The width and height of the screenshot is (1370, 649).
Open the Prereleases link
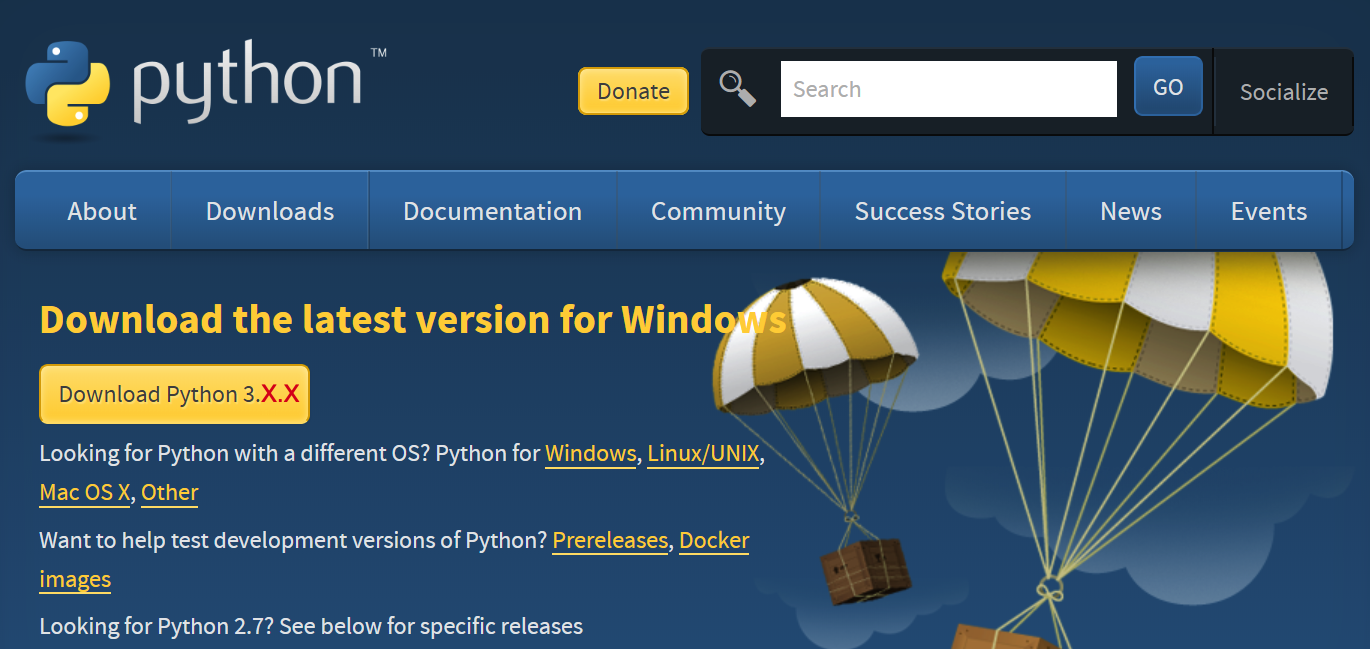tap(609, 540)
